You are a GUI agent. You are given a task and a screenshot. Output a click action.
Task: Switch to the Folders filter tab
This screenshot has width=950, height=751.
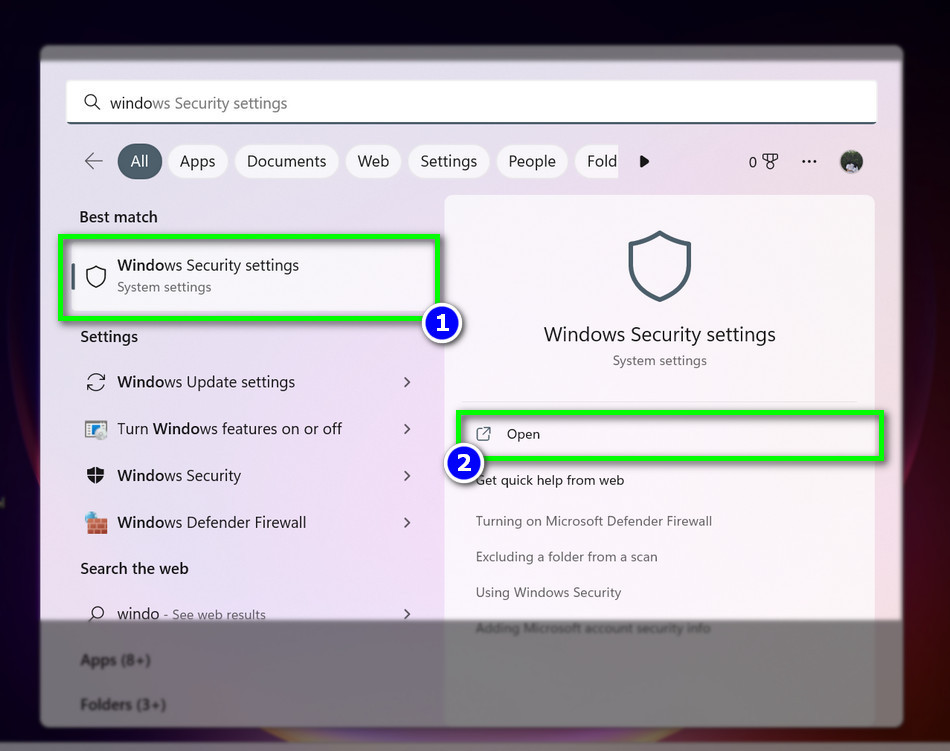point(597,161)
